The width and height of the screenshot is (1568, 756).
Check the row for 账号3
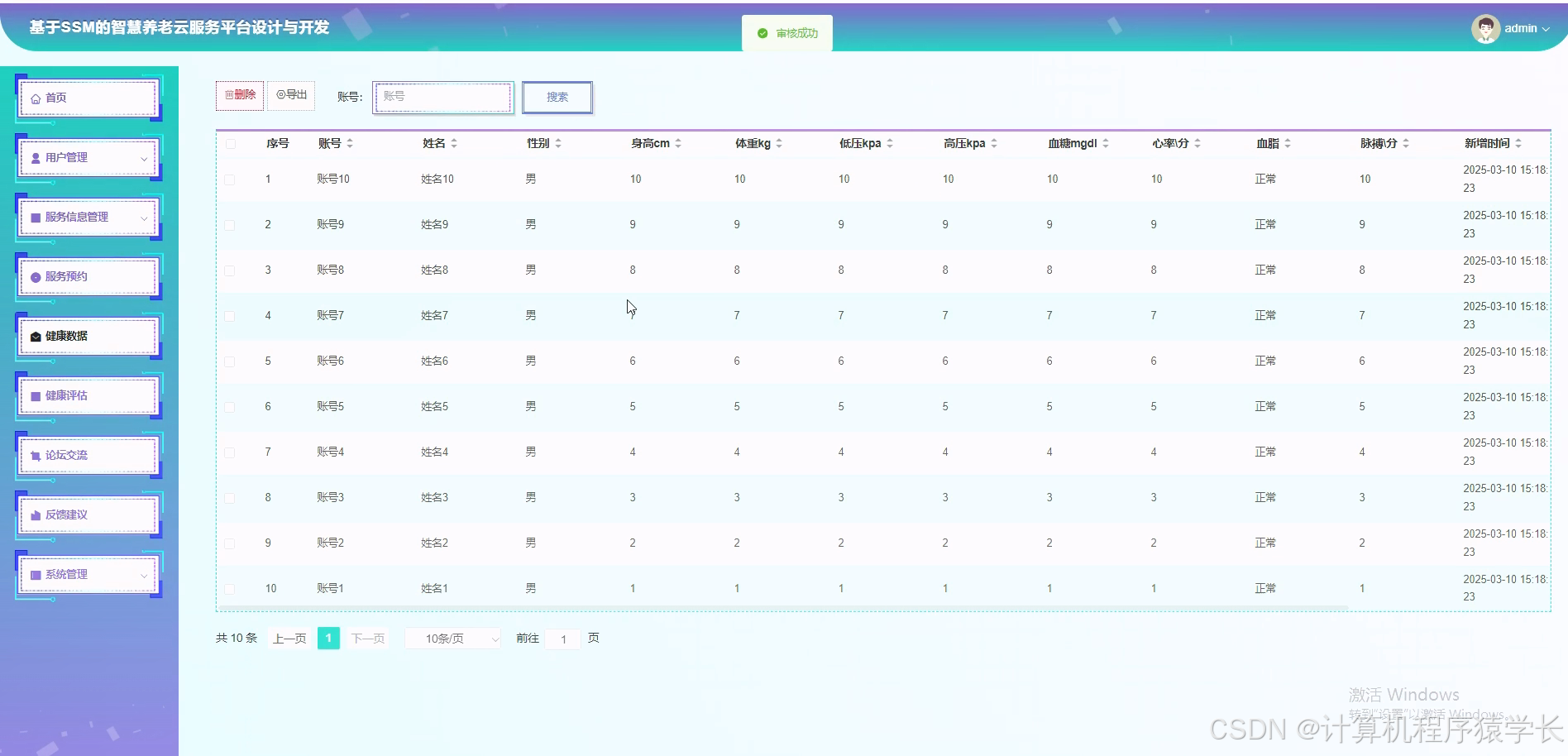[230, 498]
